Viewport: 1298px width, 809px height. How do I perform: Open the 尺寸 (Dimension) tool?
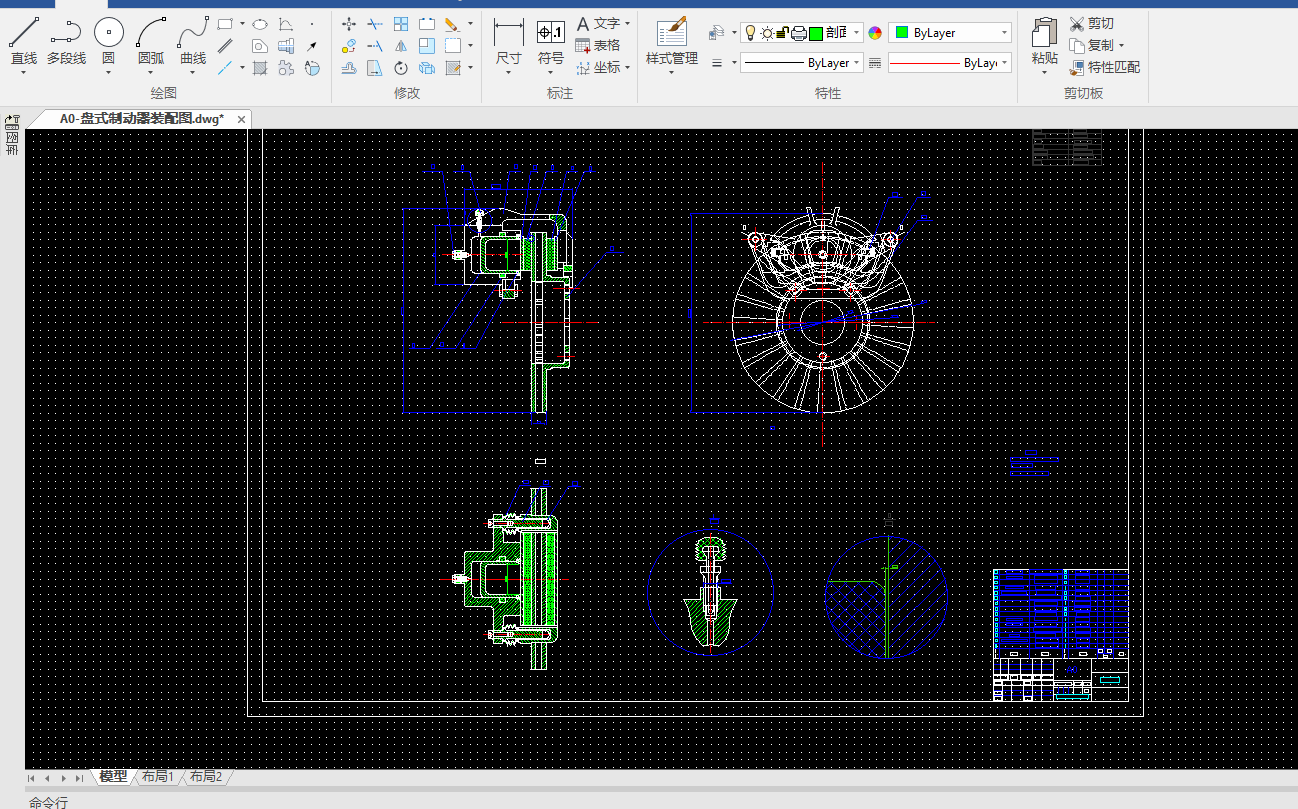(509, 43)
